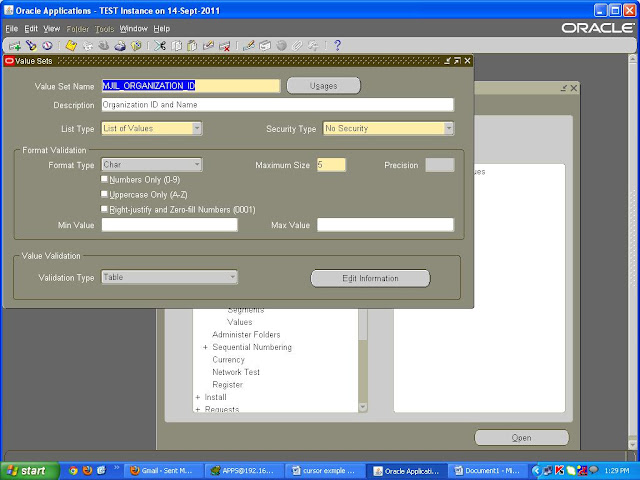Select Administer Folders in Navigator
640x480 pixels.
[x=246, y=335]
